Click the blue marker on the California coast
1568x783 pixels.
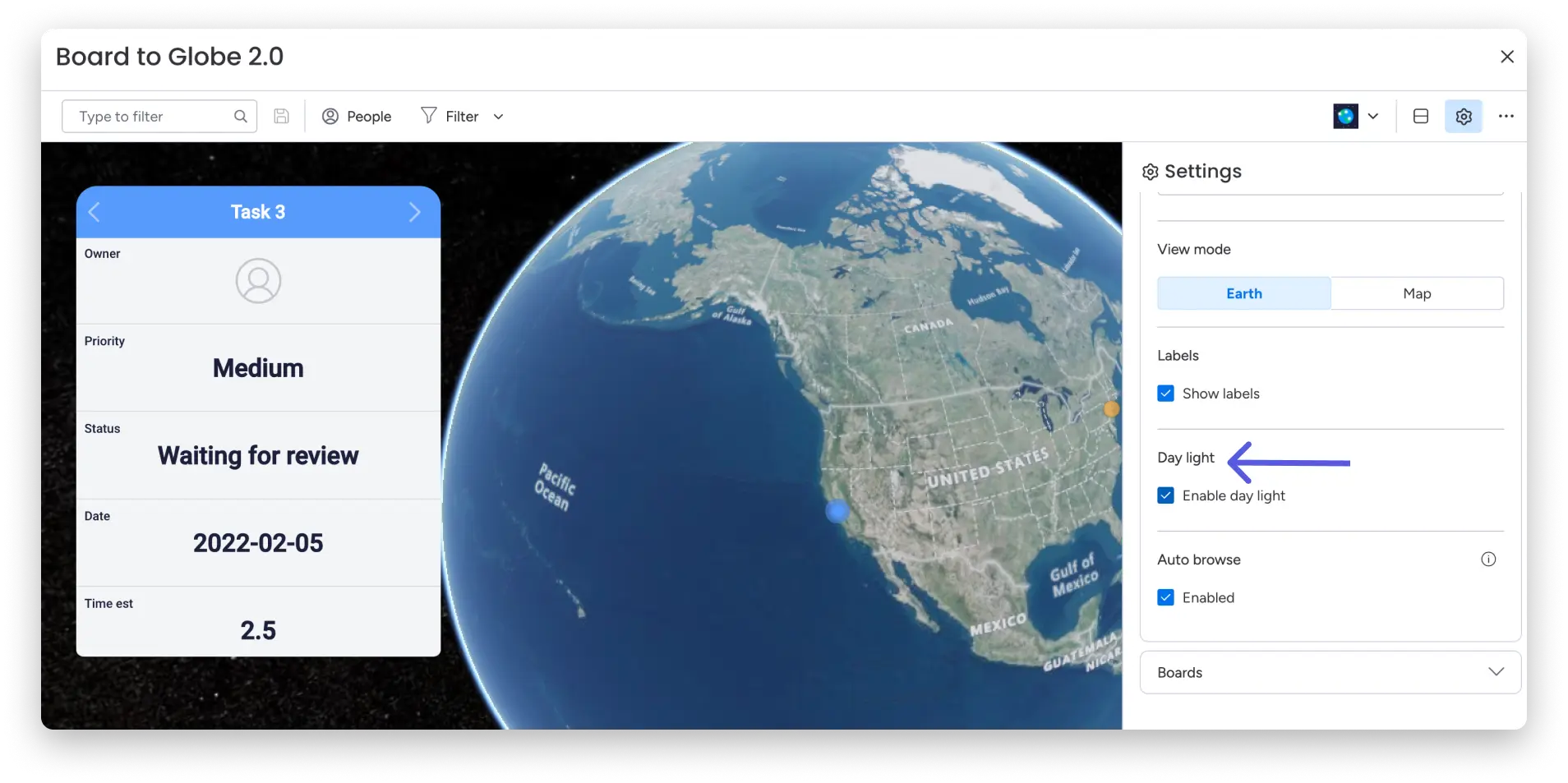(837, 511)
